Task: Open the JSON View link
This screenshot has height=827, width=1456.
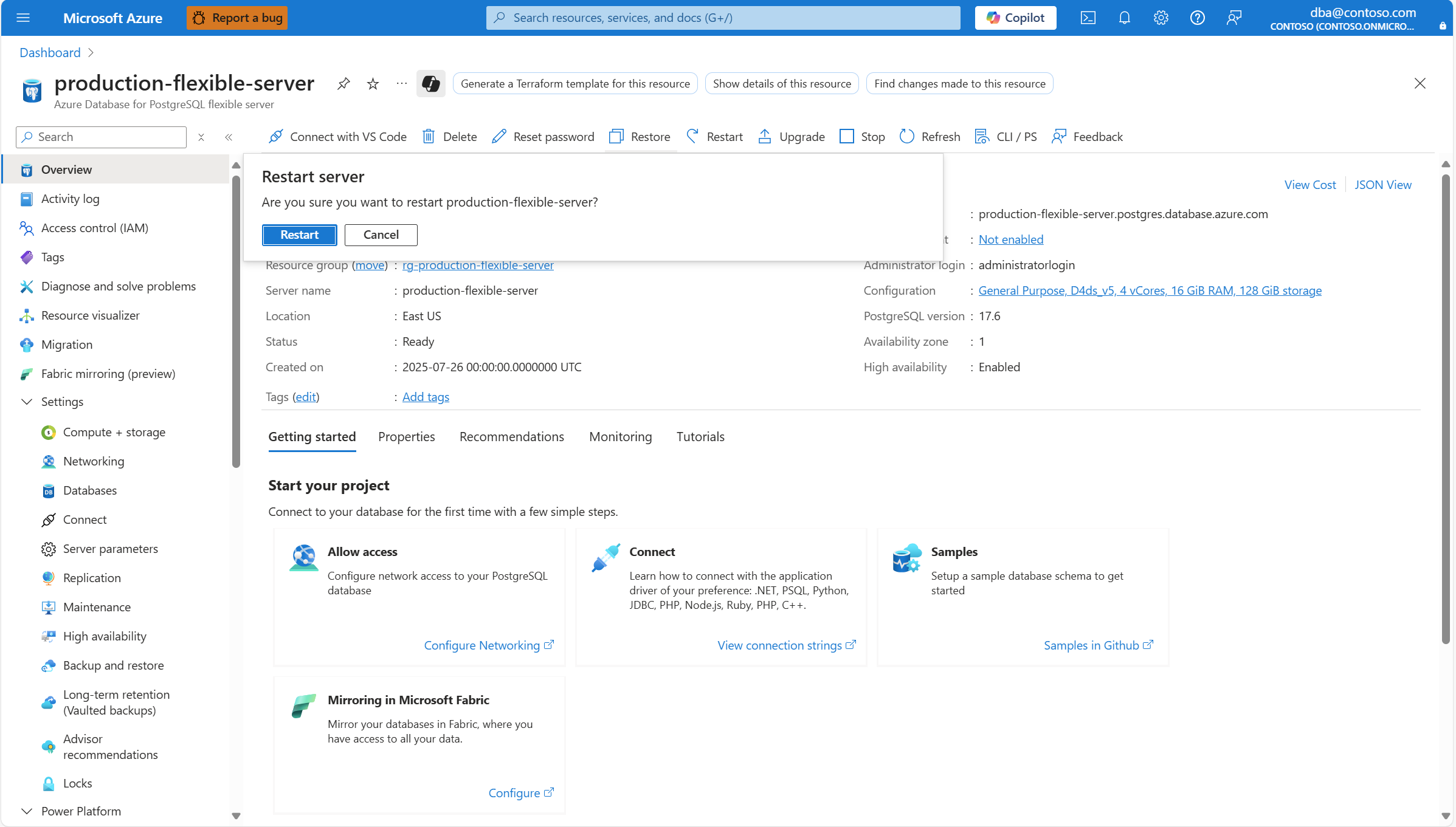Action: pyautogui.click(x=1382, y=185)
